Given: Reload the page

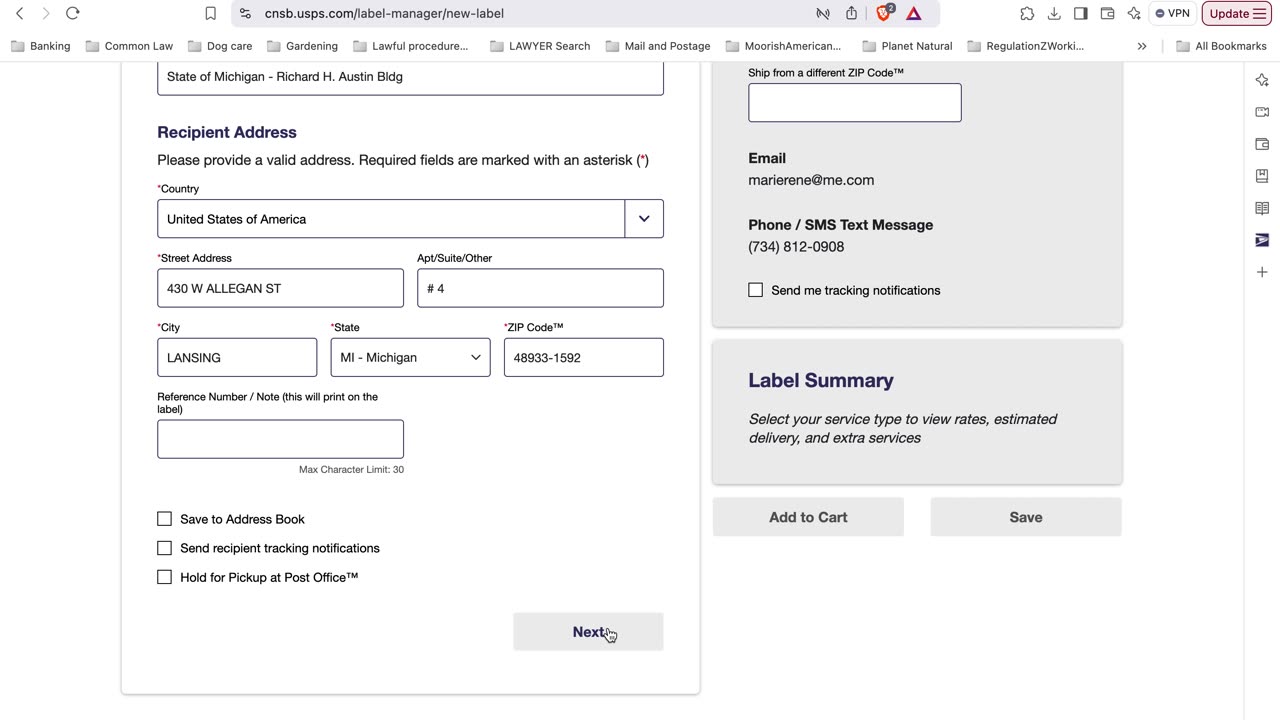Looking at the screenshot, I should tap(72, 13).
